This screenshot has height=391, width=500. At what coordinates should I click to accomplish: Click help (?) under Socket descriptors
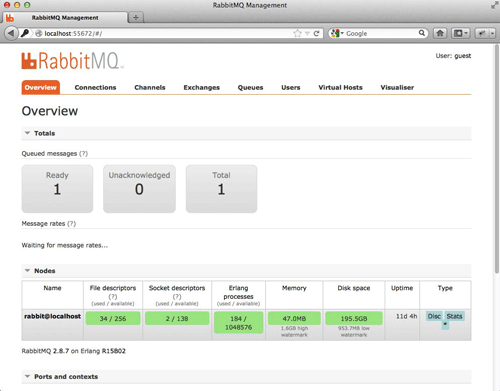pos(177,296)
